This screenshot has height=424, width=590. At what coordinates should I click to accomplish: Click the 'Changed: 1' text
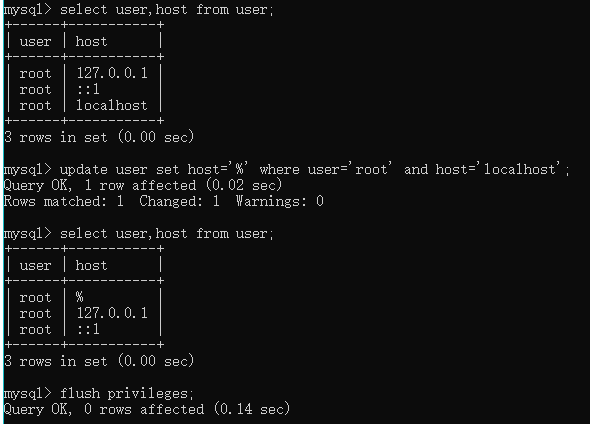(x=179, y=201)
